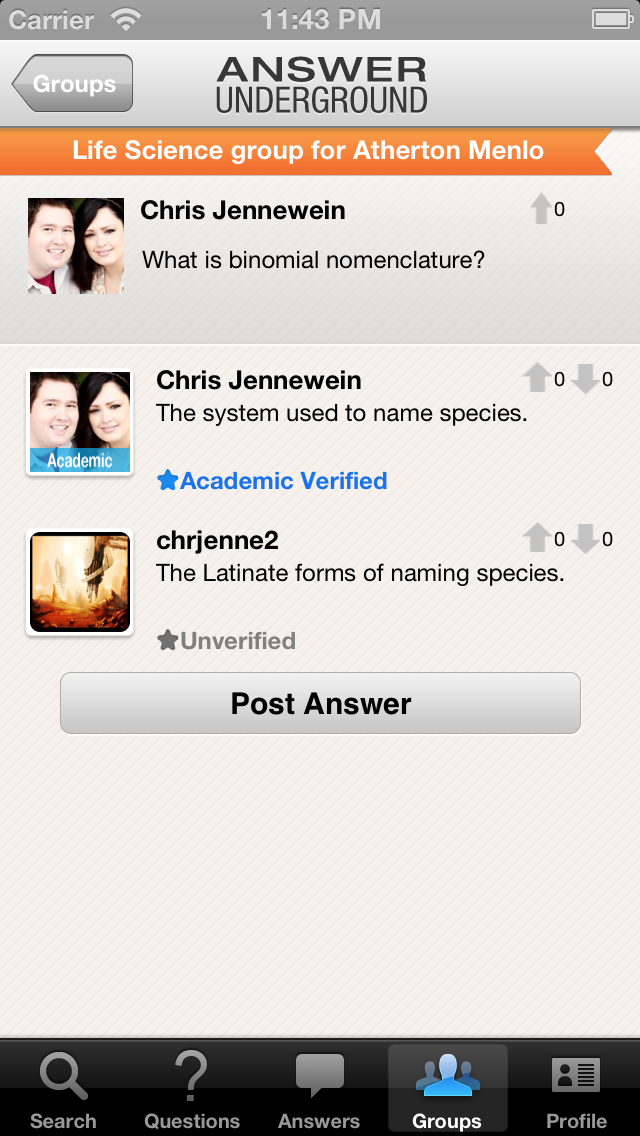This screenshot has height=1136, width=640.
Task: Upvote Chris Jennewein's binomial nomenclature question
Action: tap(540, 209)
